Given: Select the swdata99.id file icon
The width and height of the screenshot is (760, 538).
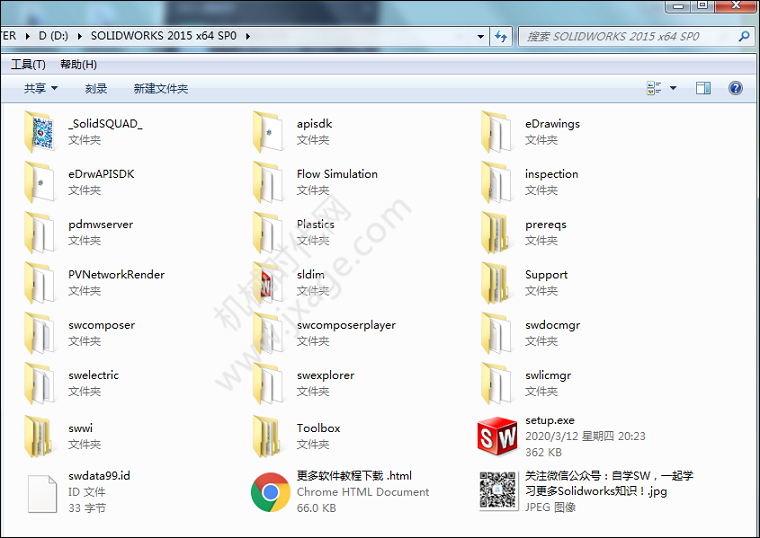Looking at the screenshot, I should click(x=42, y=493).
